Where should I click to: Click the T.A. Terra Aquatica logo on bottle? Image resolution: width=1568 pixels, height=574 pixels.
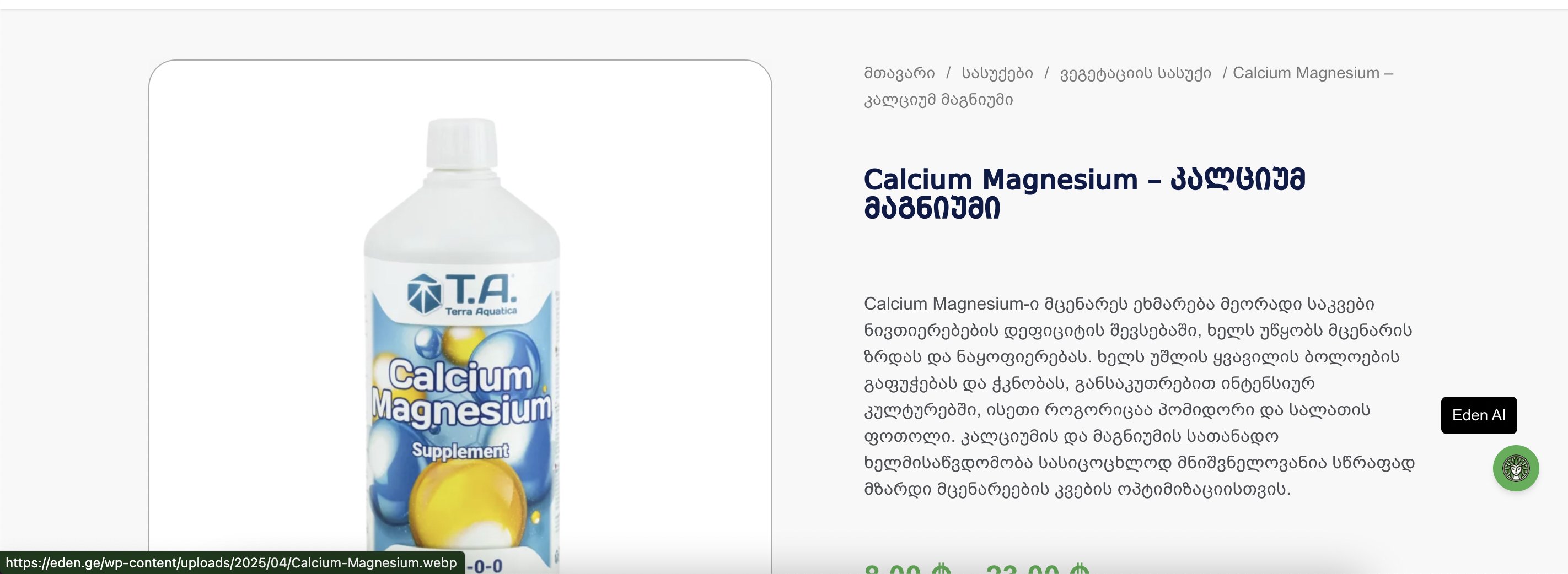462,294
